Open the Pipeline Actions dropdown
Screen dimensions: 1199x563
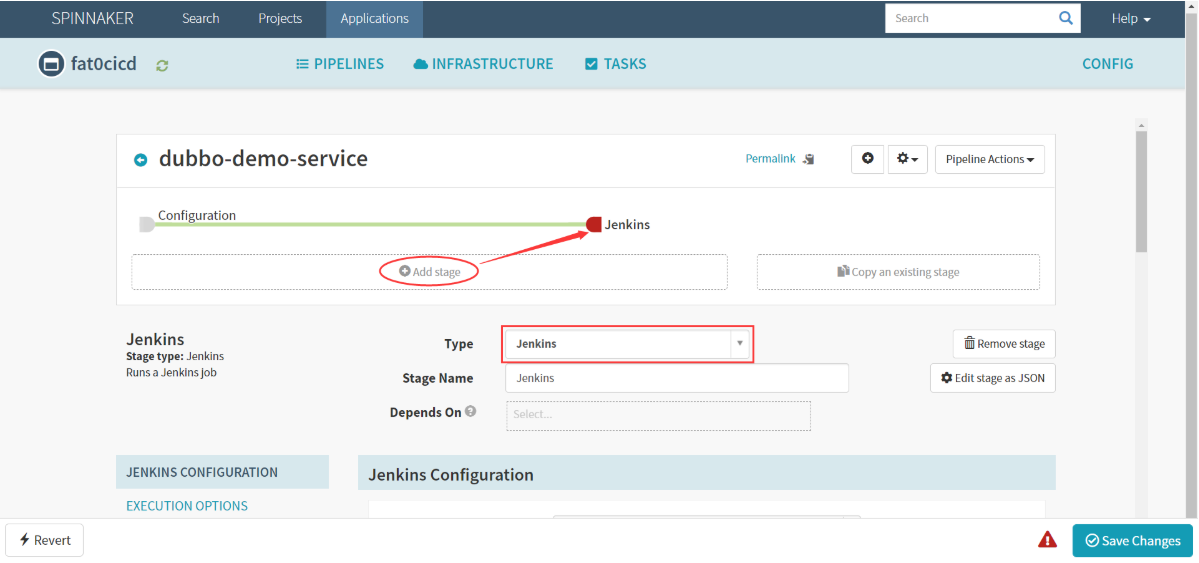coord(989,159)
